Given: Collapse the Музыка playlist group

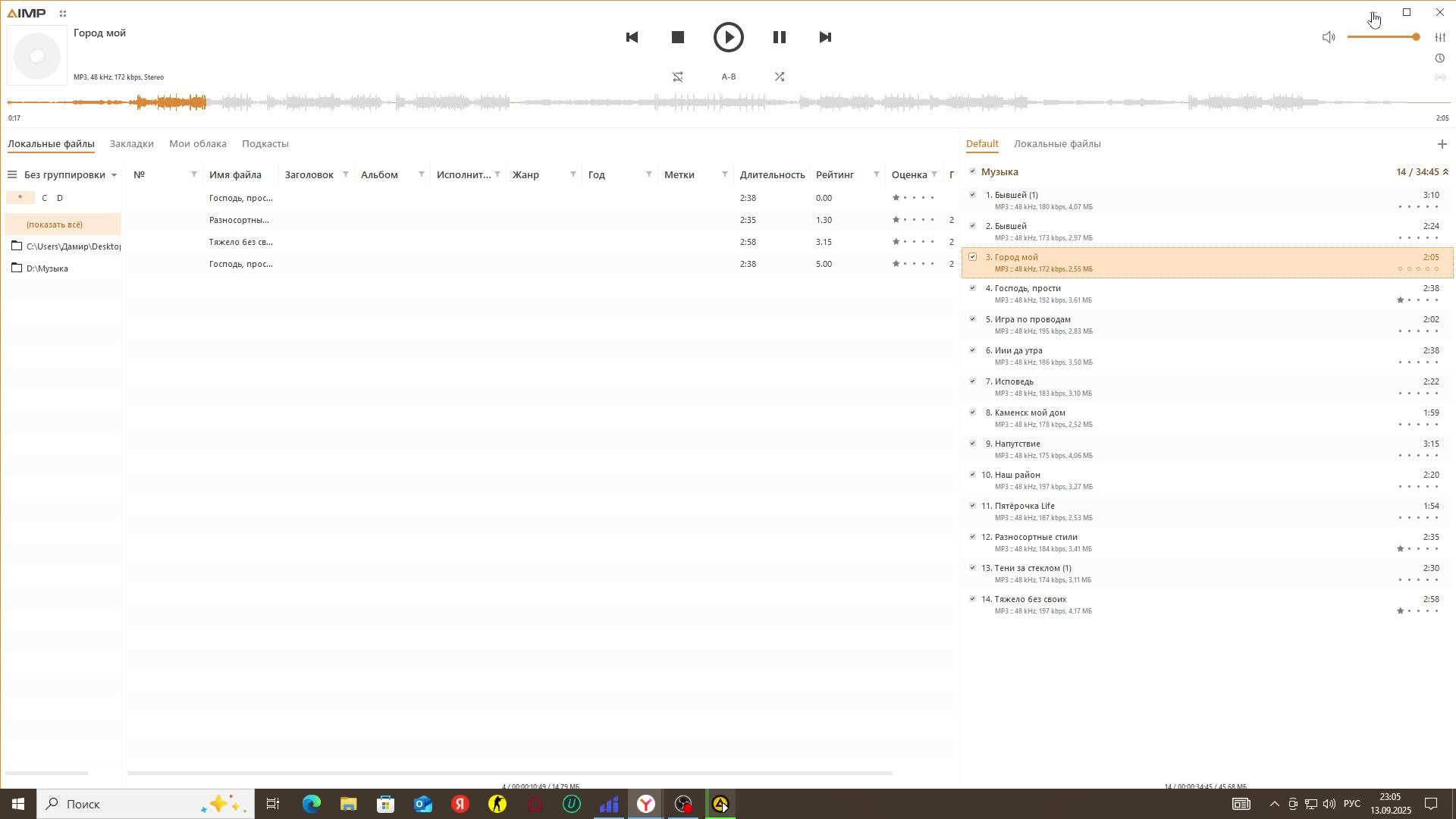Looking at the screenshot, I should (1445, 172).
